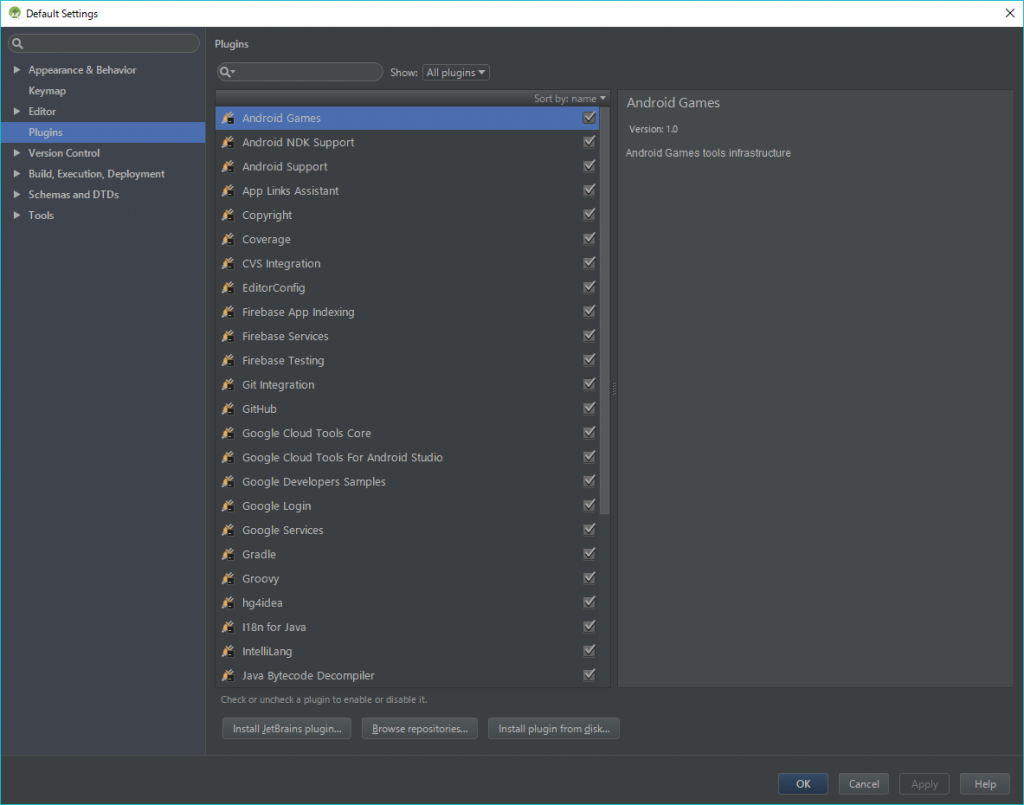This screenshot has width=1024, height=805.
Task: Expand the Build, Execution, Deployment arrow
Action: [17, 174]
